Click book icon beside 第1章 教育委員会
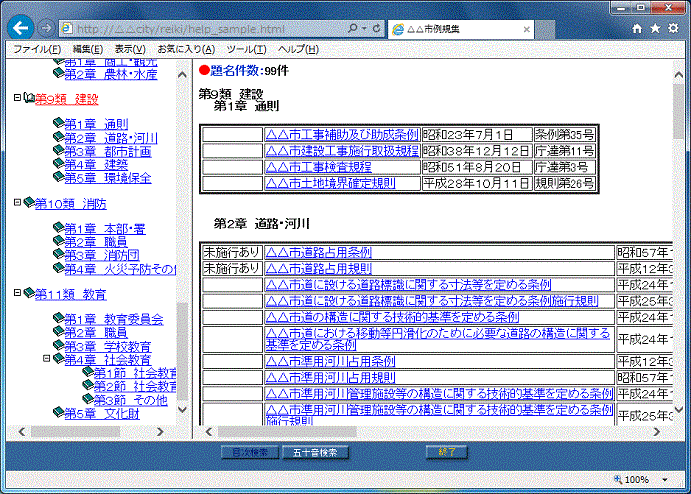691x494 pixels. (x=57, y=319)
